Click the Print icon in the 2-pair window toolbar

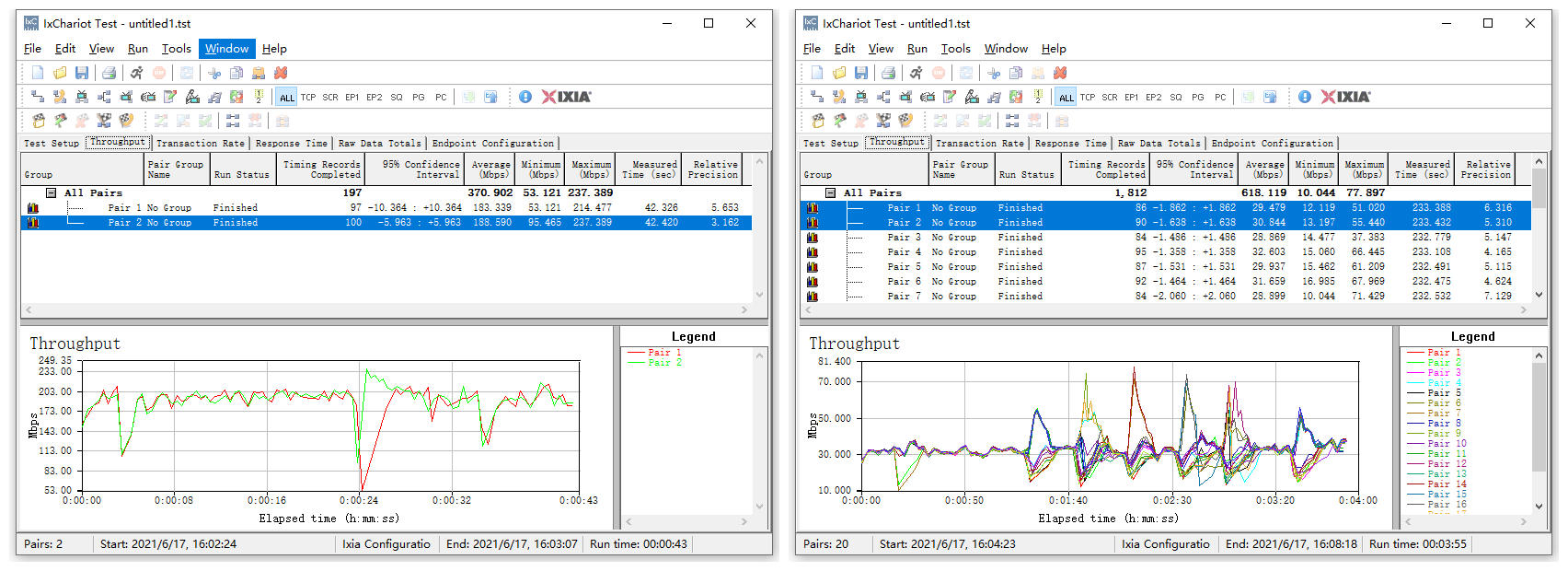[109, 73]
